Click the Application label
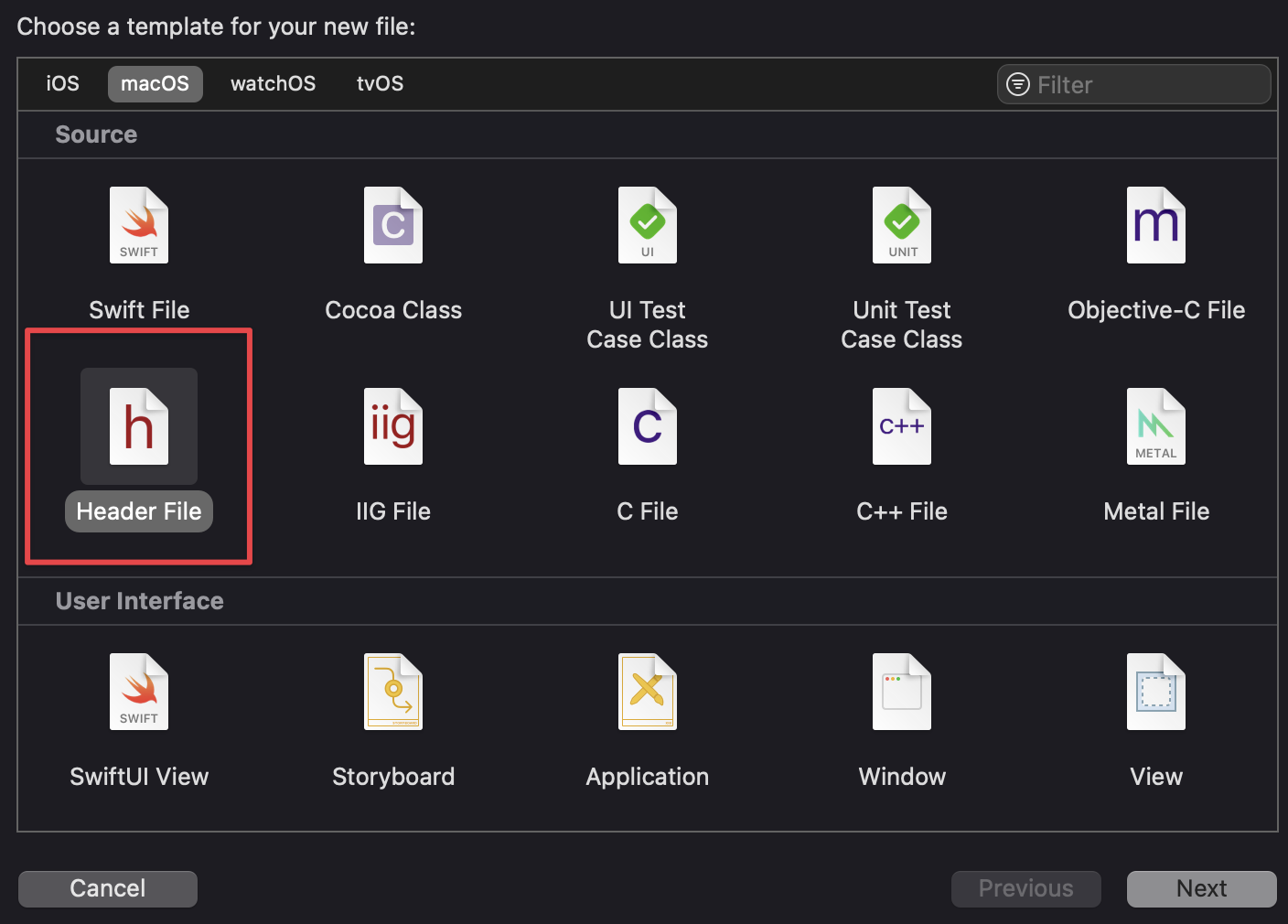The width and height of the screenshot is (1288, 924). tap(648, 777)
